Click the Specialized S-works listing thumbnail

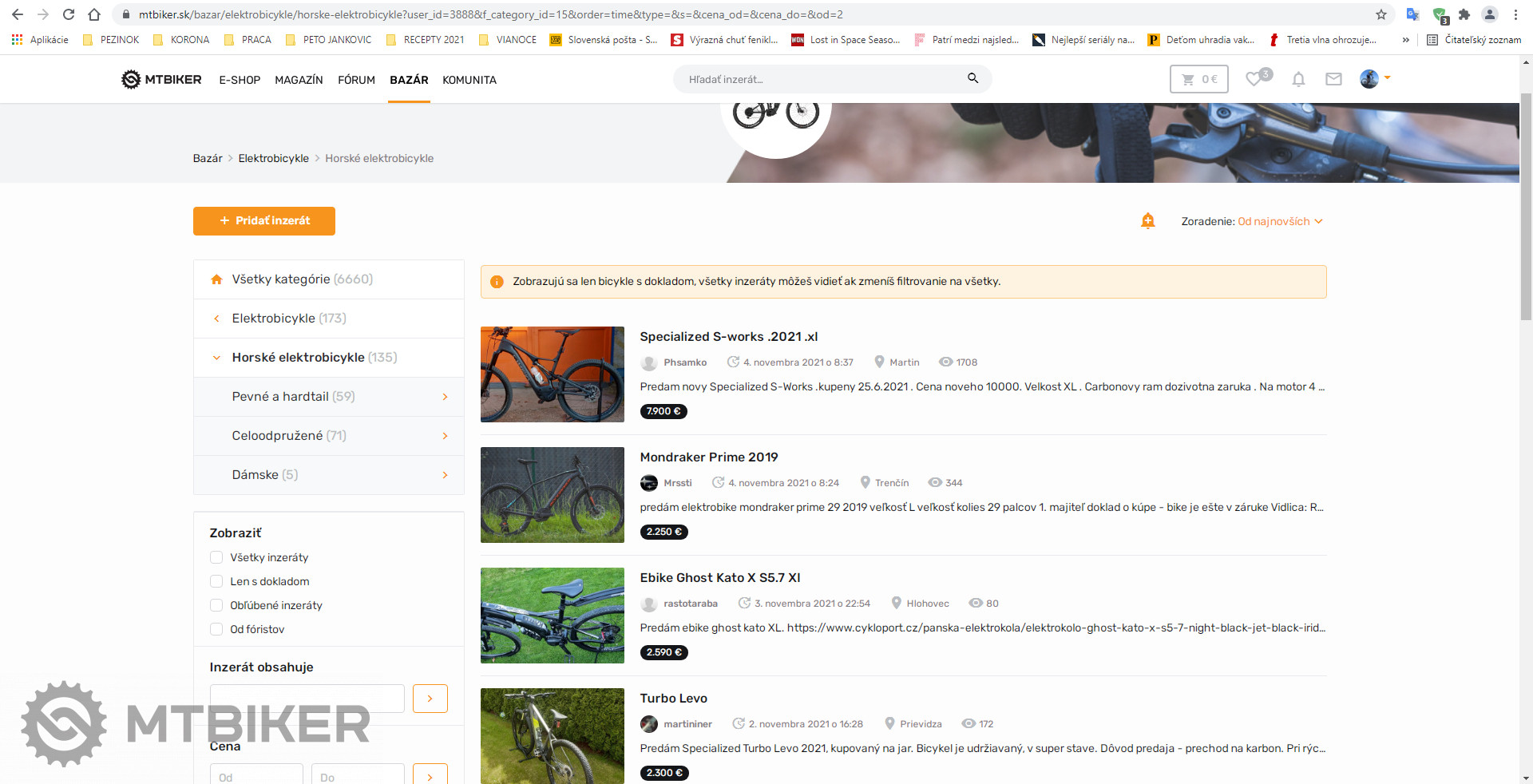click(x=553, y=374)
